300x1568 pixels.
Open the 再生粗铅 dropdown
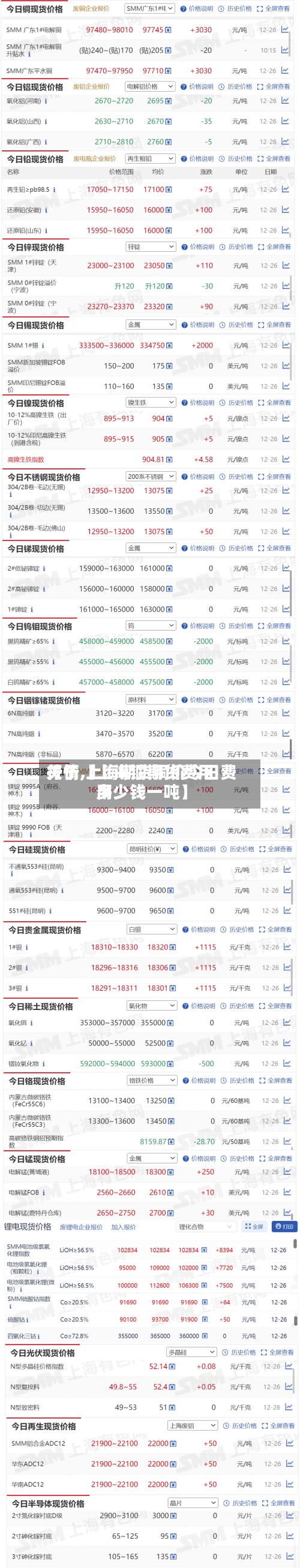click(x=150, y=158)
